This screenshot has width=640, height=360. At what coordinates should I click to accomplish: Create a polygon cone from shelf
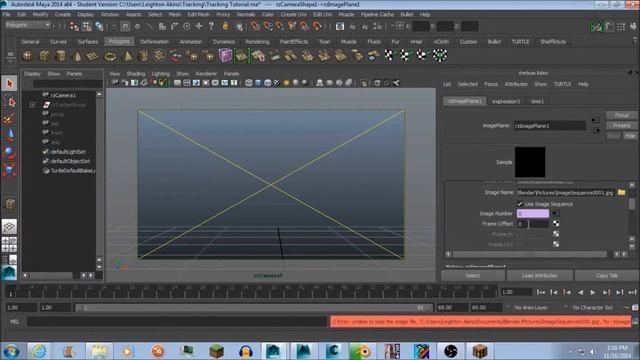click(x=77, y=56)
